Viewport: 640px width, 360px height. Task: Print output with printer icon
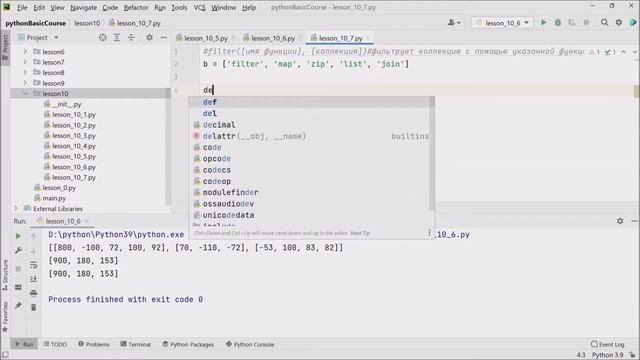[x=33, y=293]
